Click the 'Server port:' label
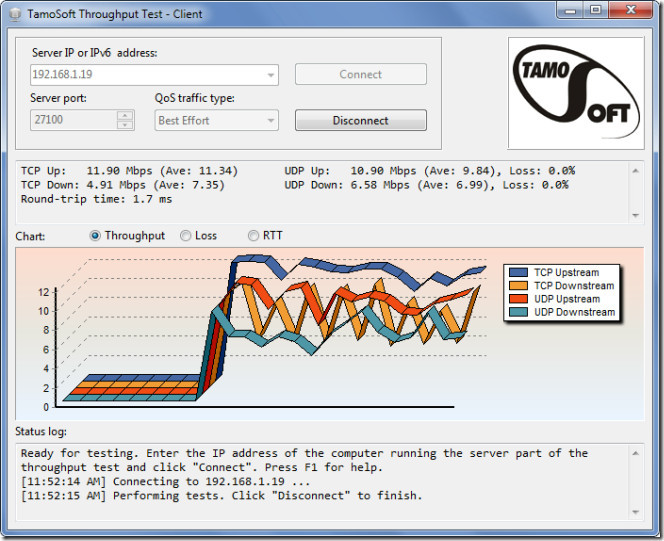 58,98
